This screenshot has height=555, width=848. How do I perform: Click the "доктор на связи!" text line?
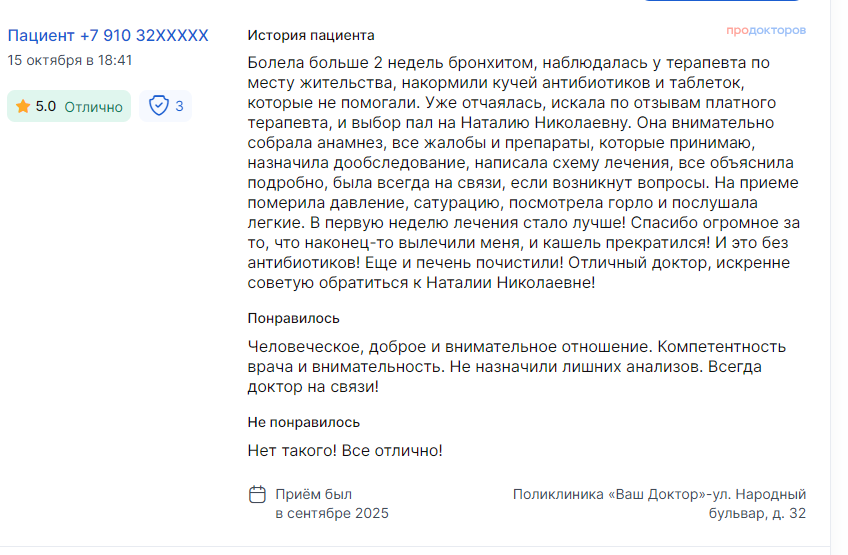(x=312, y=386)
